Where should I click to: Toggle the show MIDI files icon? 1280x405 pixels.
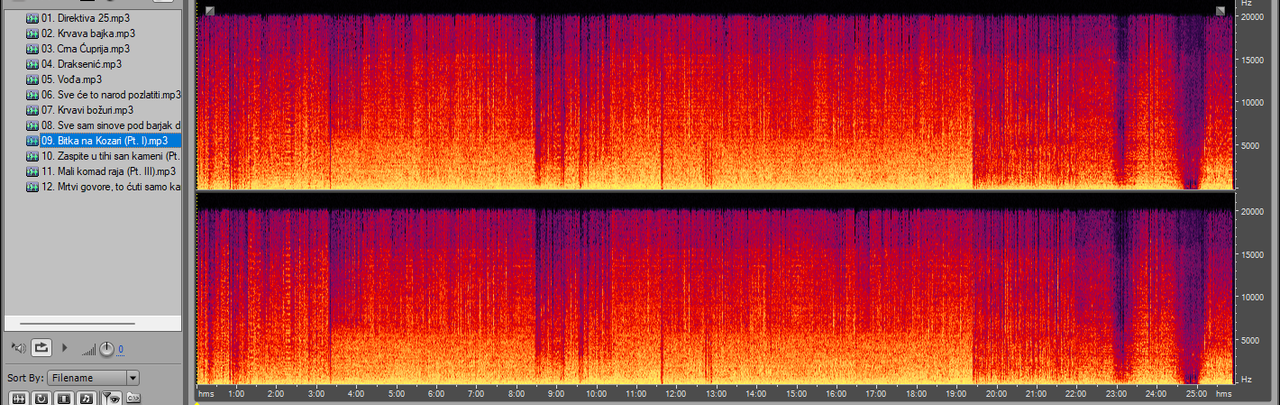(x=86, y=398)
